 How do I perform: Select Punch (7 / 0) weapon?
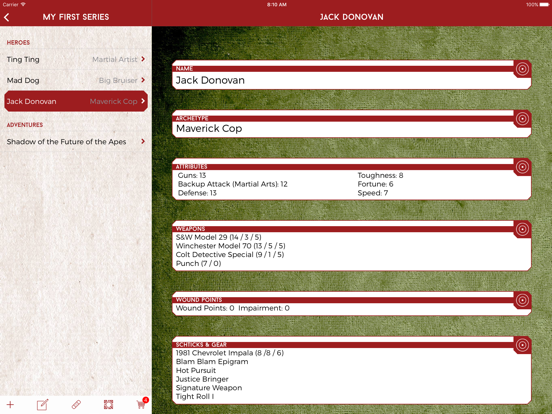pos(198,264)
